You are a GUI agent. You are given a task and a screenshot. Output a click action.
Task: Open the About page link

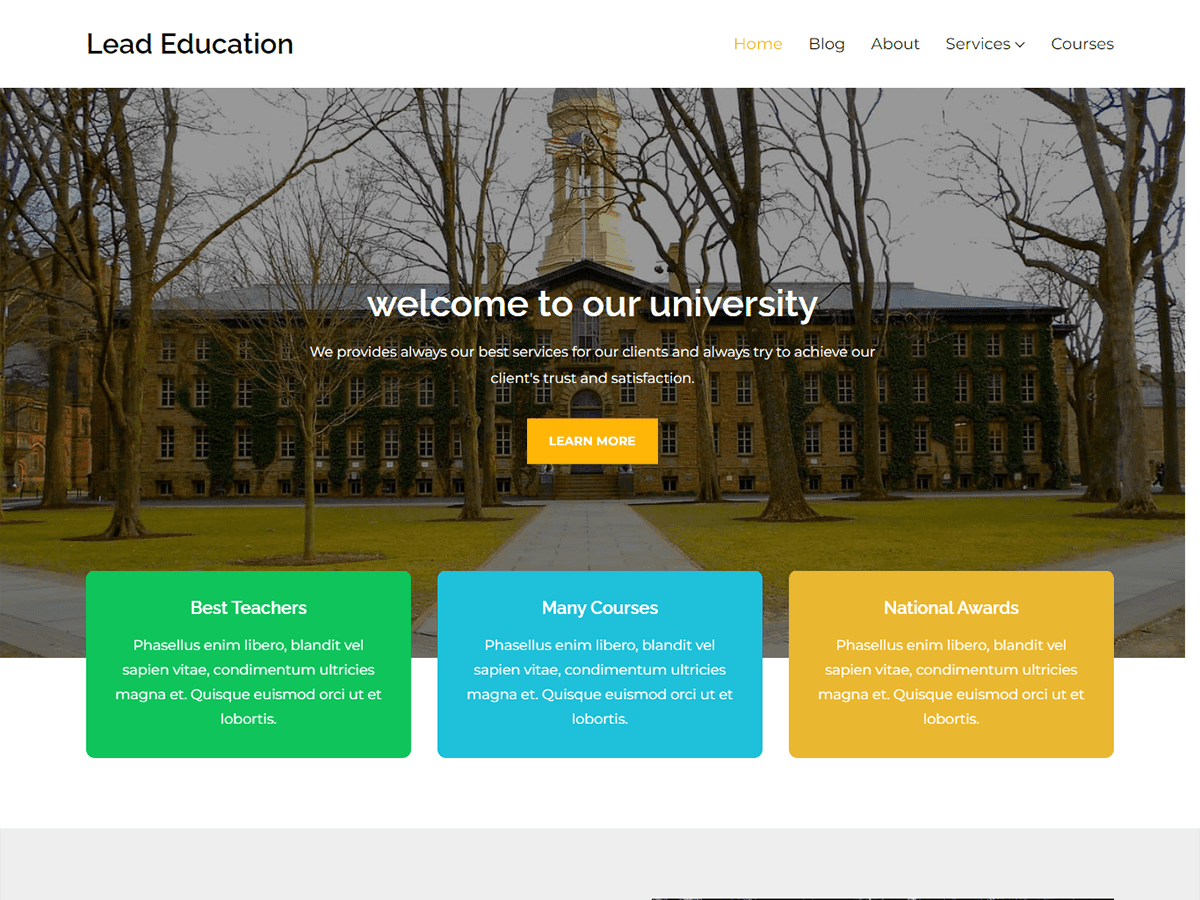[894, 44]
